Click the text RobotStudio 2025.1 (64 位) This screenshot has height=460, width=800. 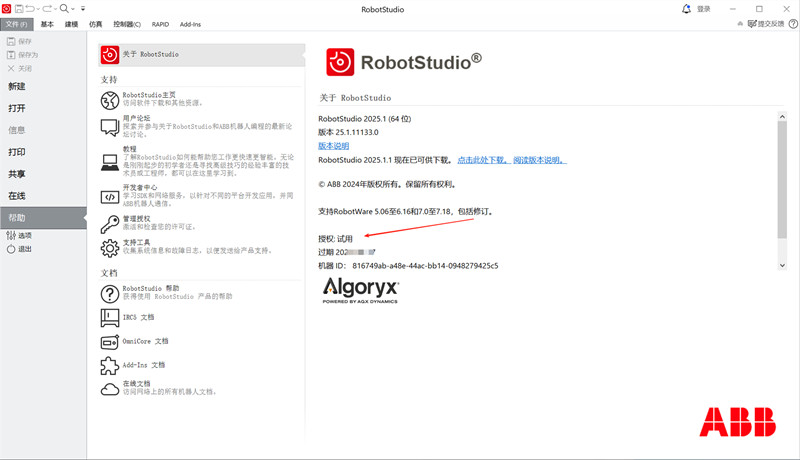click(x=364, y=118)
